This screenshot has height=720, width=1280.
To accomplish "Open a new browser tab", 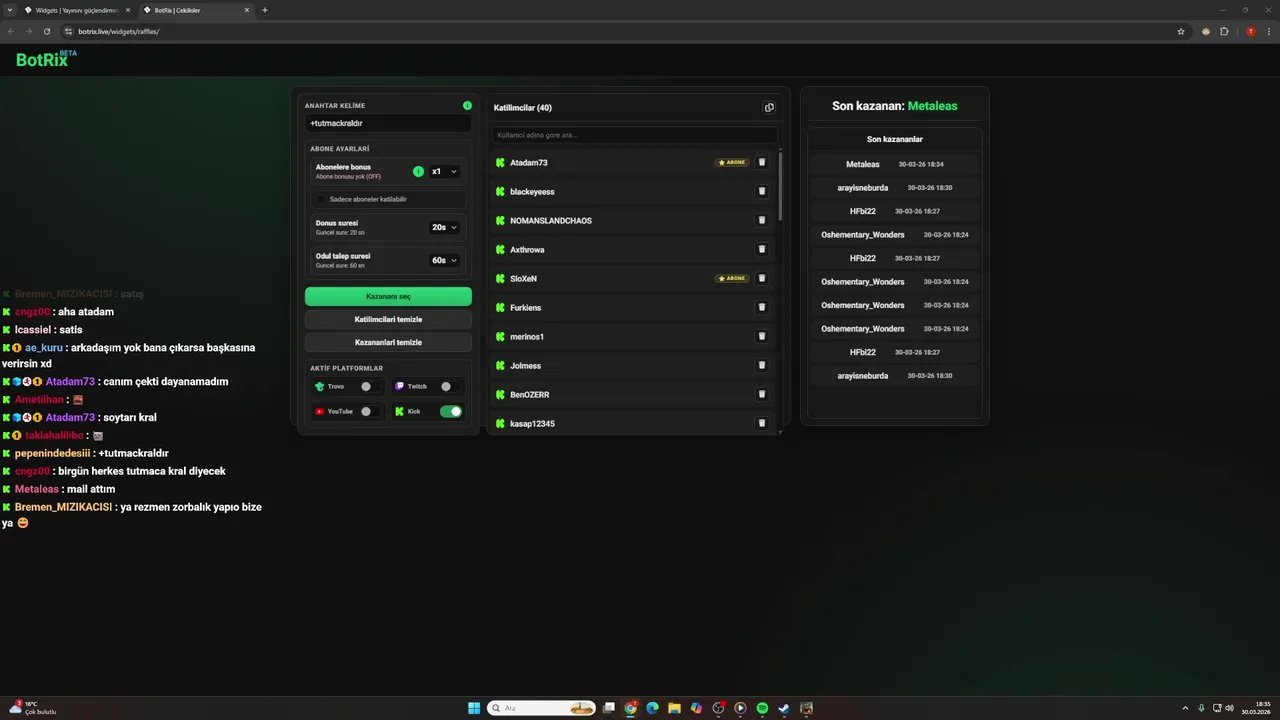I will (x=265, y=10).
